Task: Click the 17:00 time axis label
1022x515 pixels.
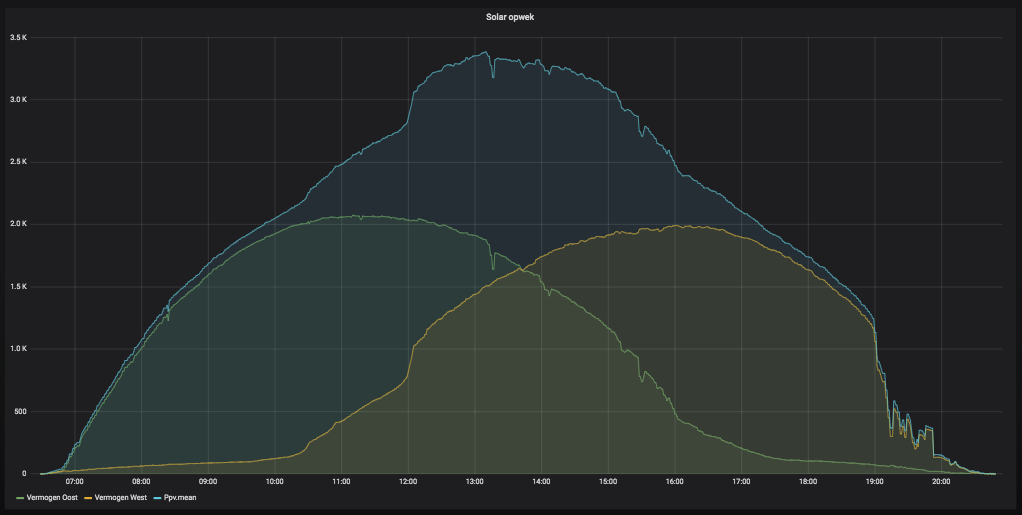Action: coord(741,482)
